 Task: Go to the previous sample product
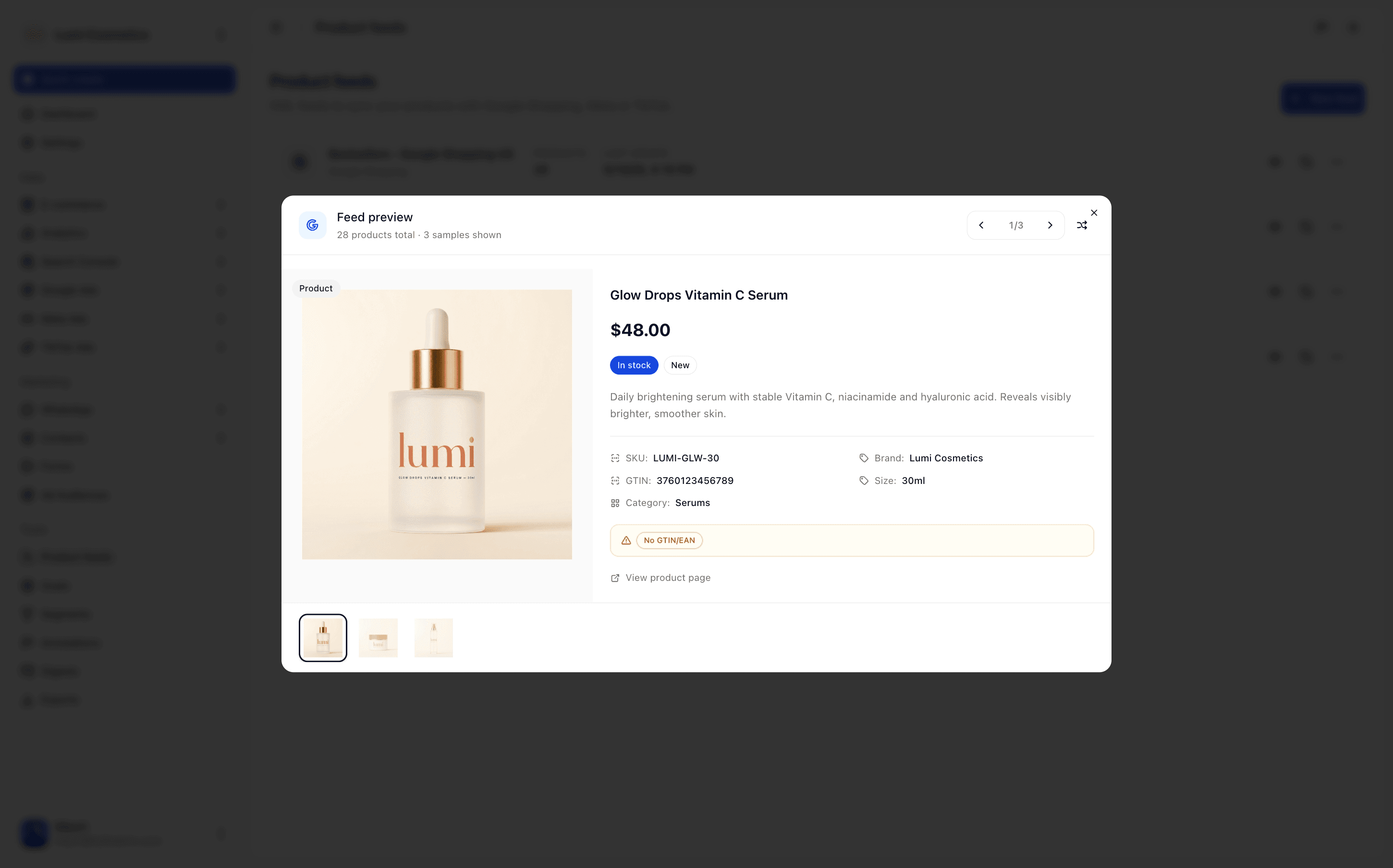tap(981, 225)
